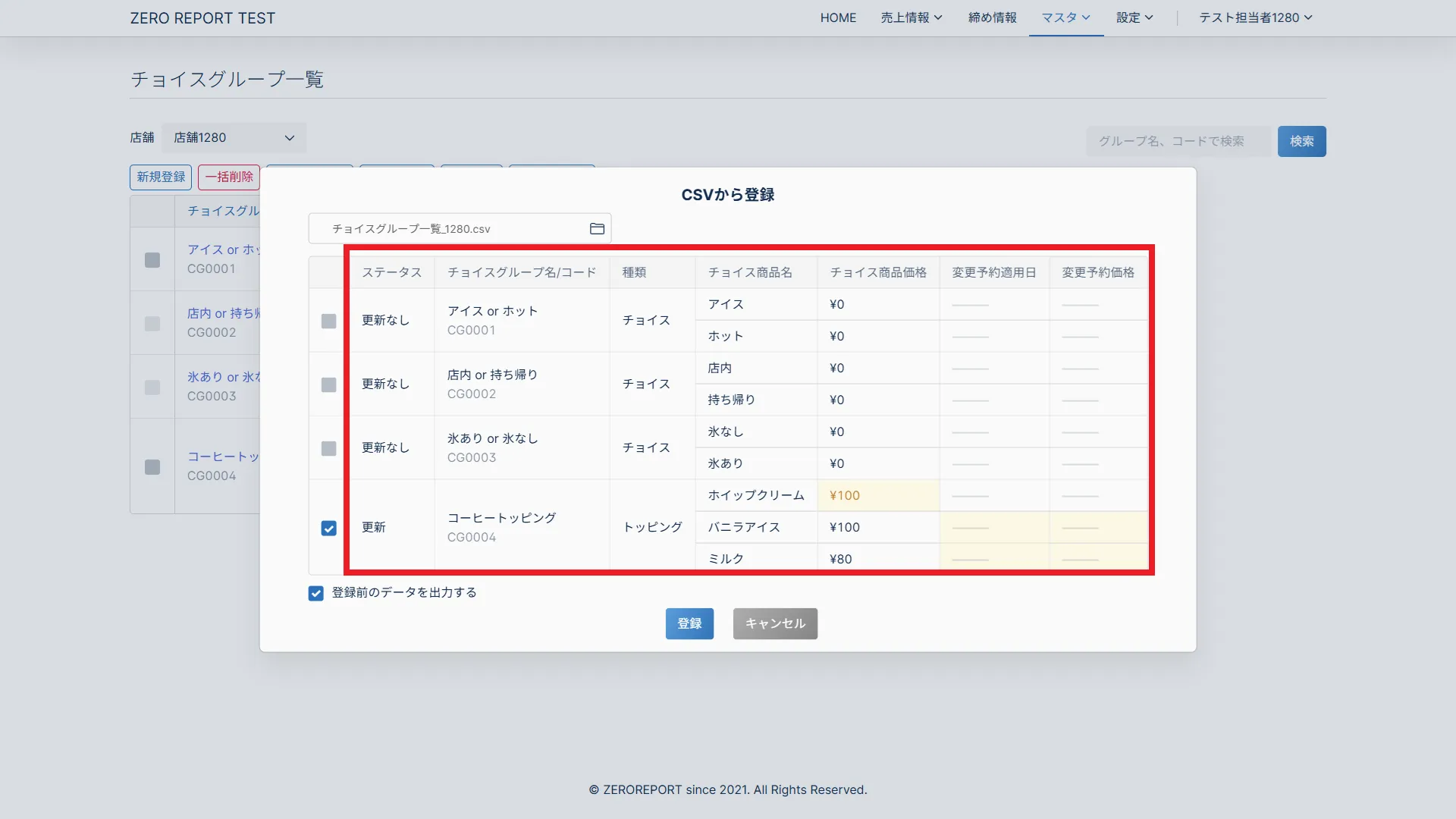The image size is (1456, 819).
Task: Open the 設定 dropdown menu
Action: (1134, 17)
